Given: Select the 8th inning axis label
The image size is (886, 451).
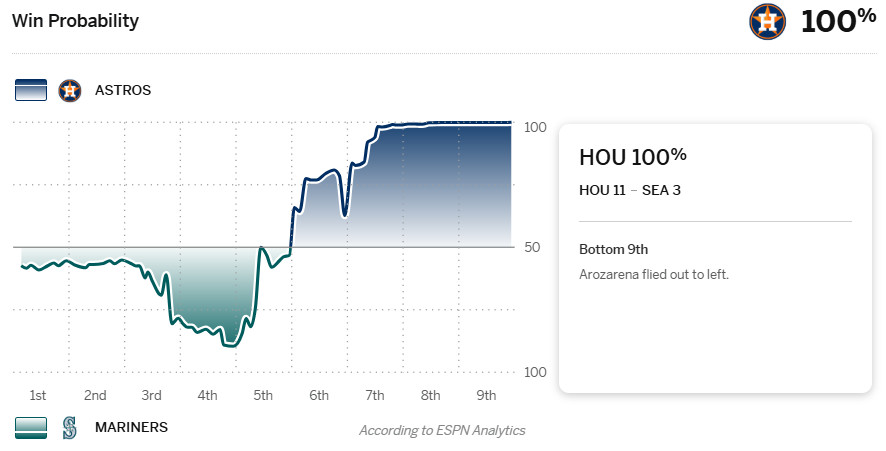Looking at the screenshot, I should coord(431,395).
